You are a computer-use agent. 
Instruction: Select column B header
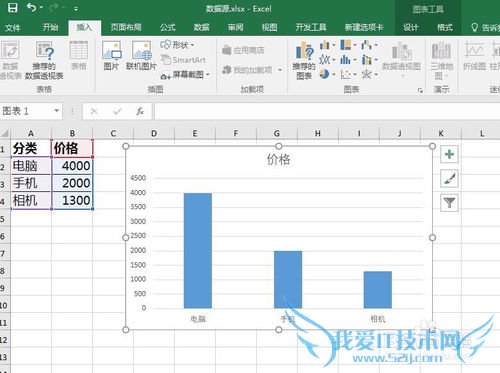coord(72,134)
